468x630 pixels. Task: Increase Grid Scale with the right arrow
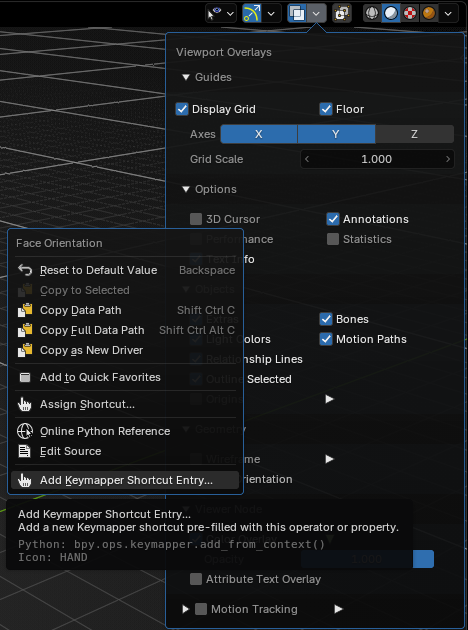(448, 159)
